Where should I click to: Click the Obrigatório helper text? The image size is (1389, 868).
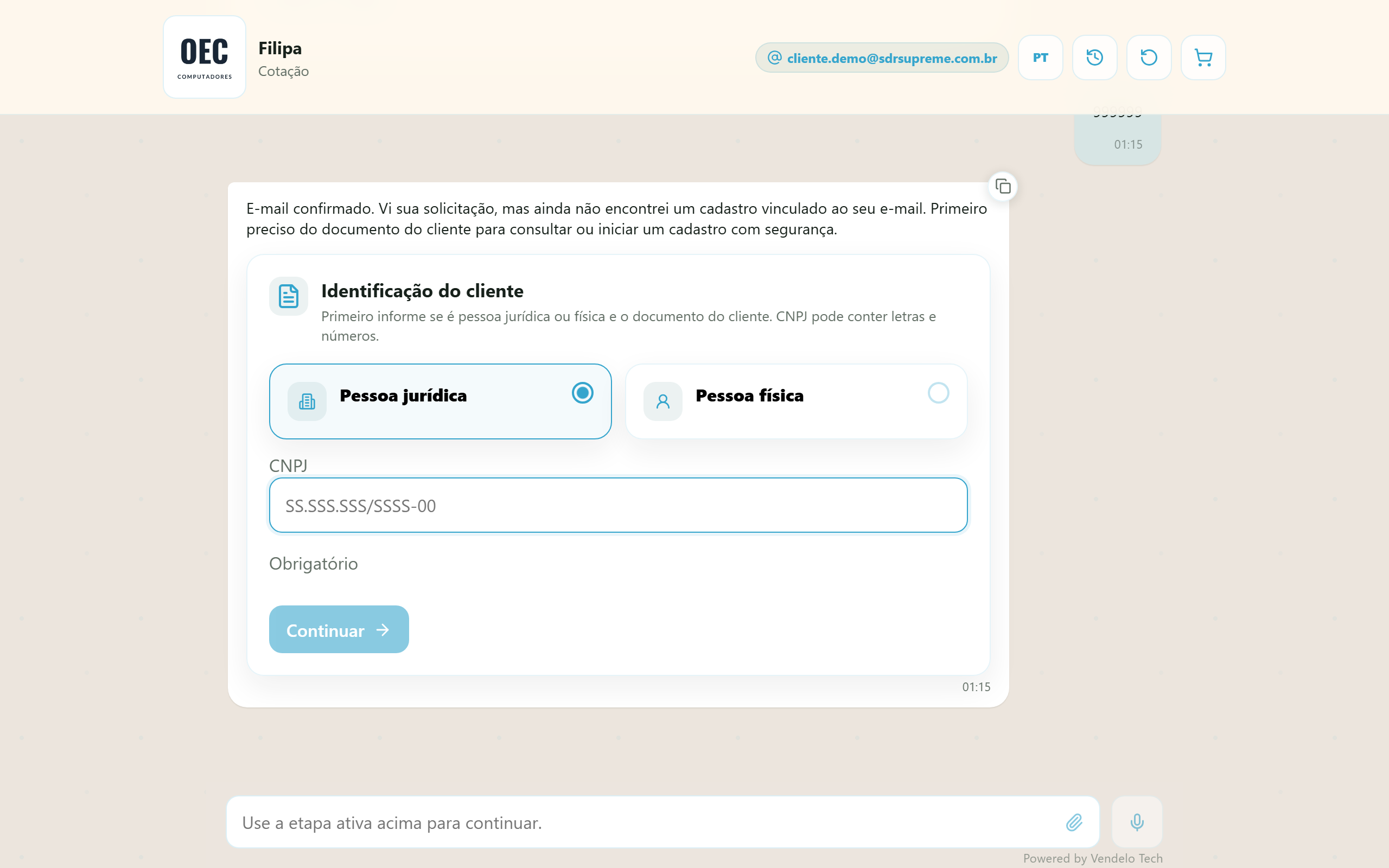tap(314, 564)
